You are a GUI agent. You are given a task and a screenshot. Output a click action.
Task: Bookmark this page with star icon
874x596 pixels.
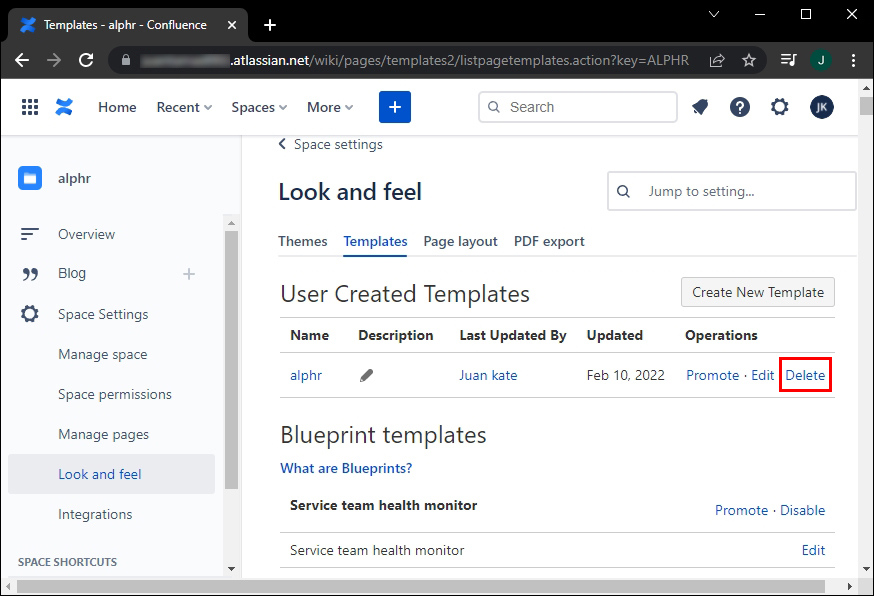point(749,60)
